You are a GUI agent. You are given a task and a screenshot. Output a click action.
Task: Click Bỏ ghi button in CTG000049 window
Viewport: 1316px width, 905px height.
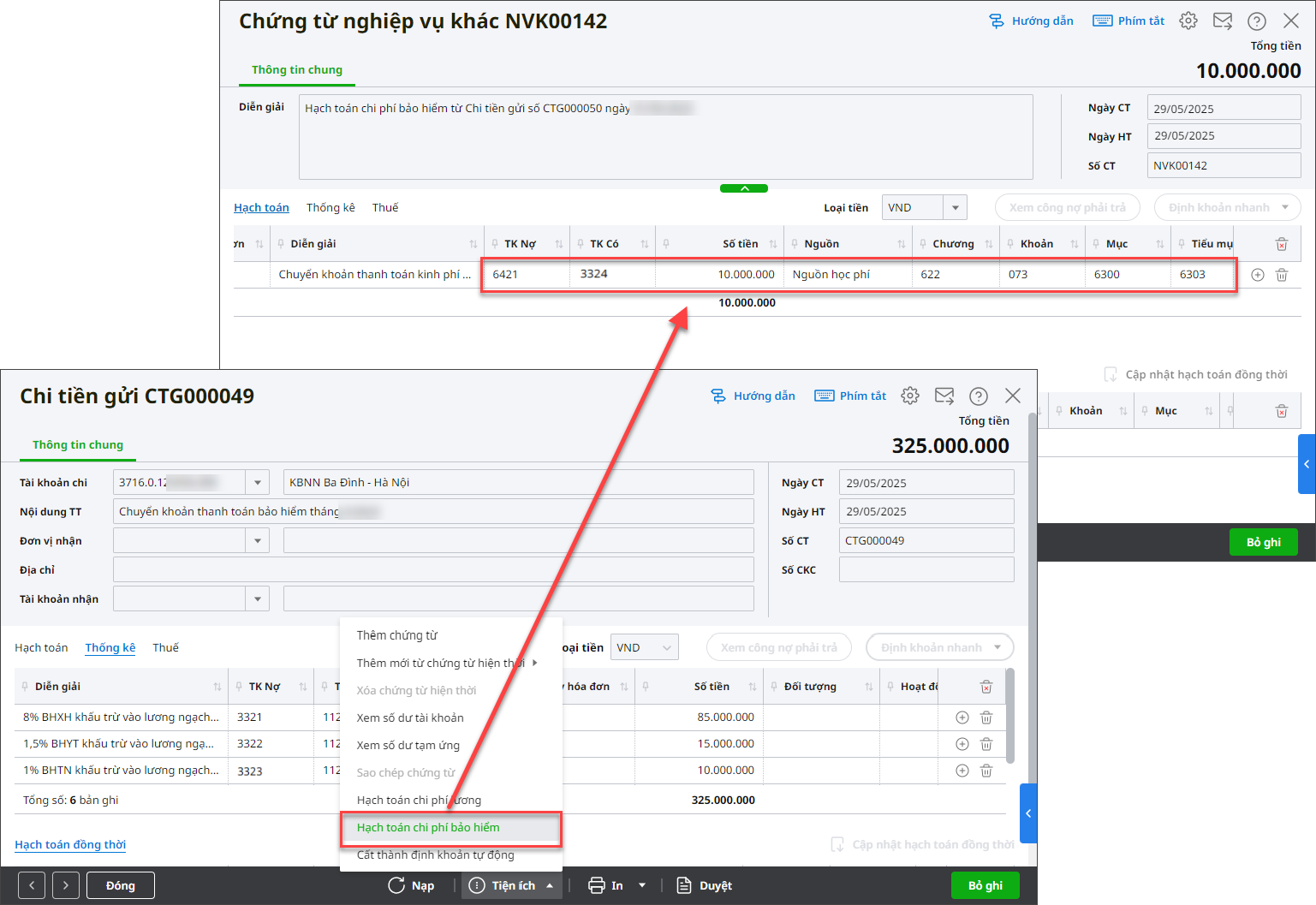pyautogui.click(x=986, y=885)
